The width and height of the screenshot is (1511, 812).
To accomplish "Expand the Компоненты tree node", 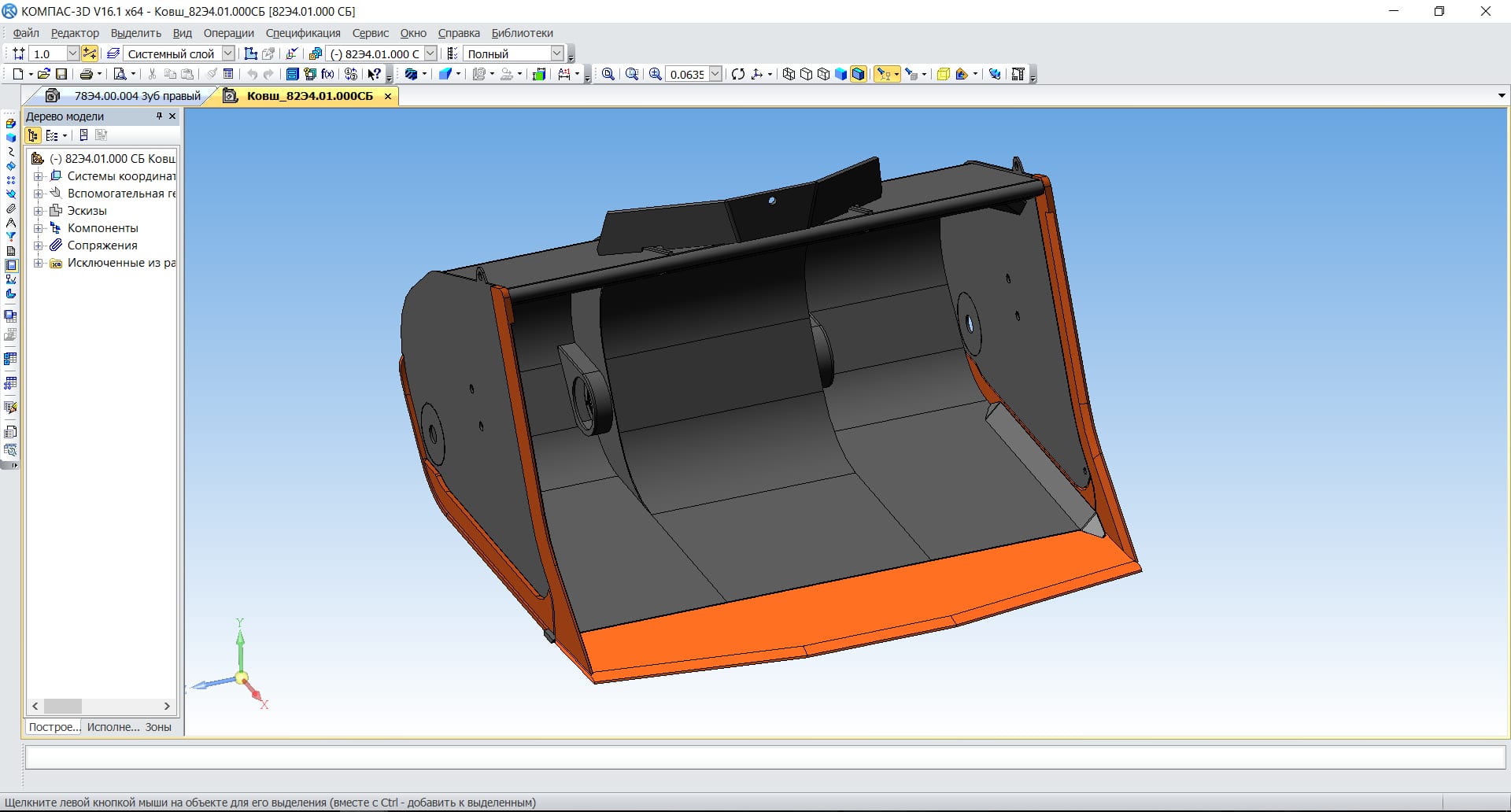I will point(38,228).
